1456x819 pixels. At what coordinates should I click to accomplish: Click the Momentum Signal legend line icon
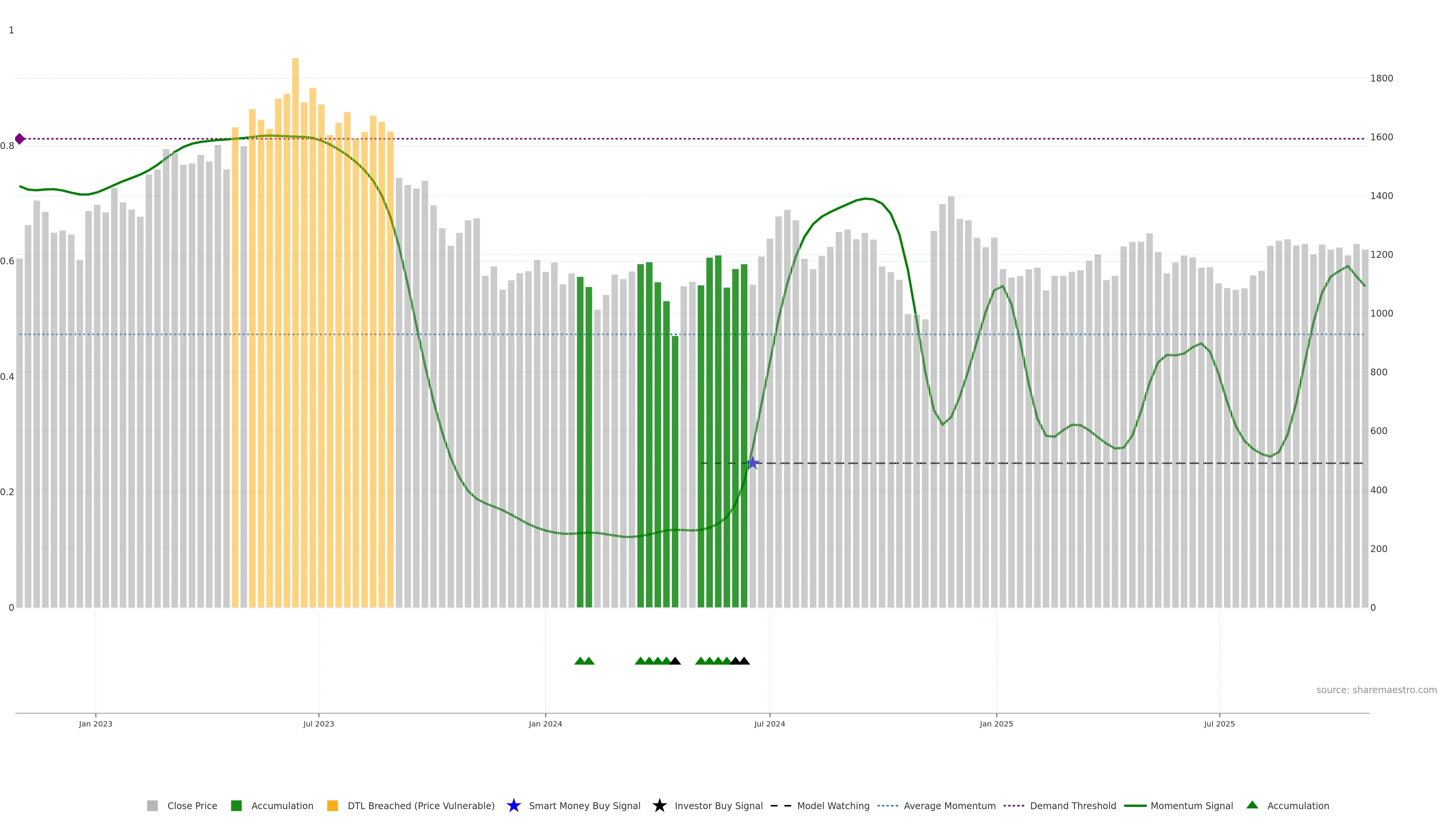[1136, 805]
